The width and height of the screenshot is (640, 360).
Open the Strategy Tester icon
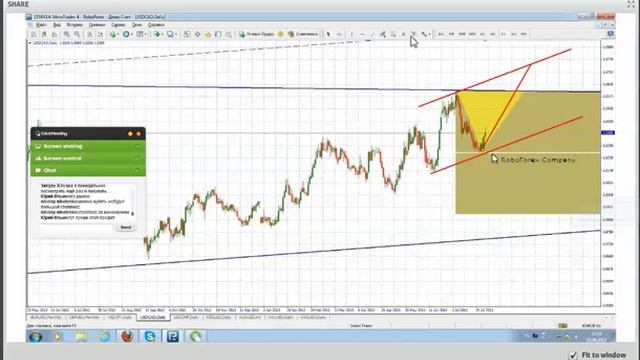[229, 34]
